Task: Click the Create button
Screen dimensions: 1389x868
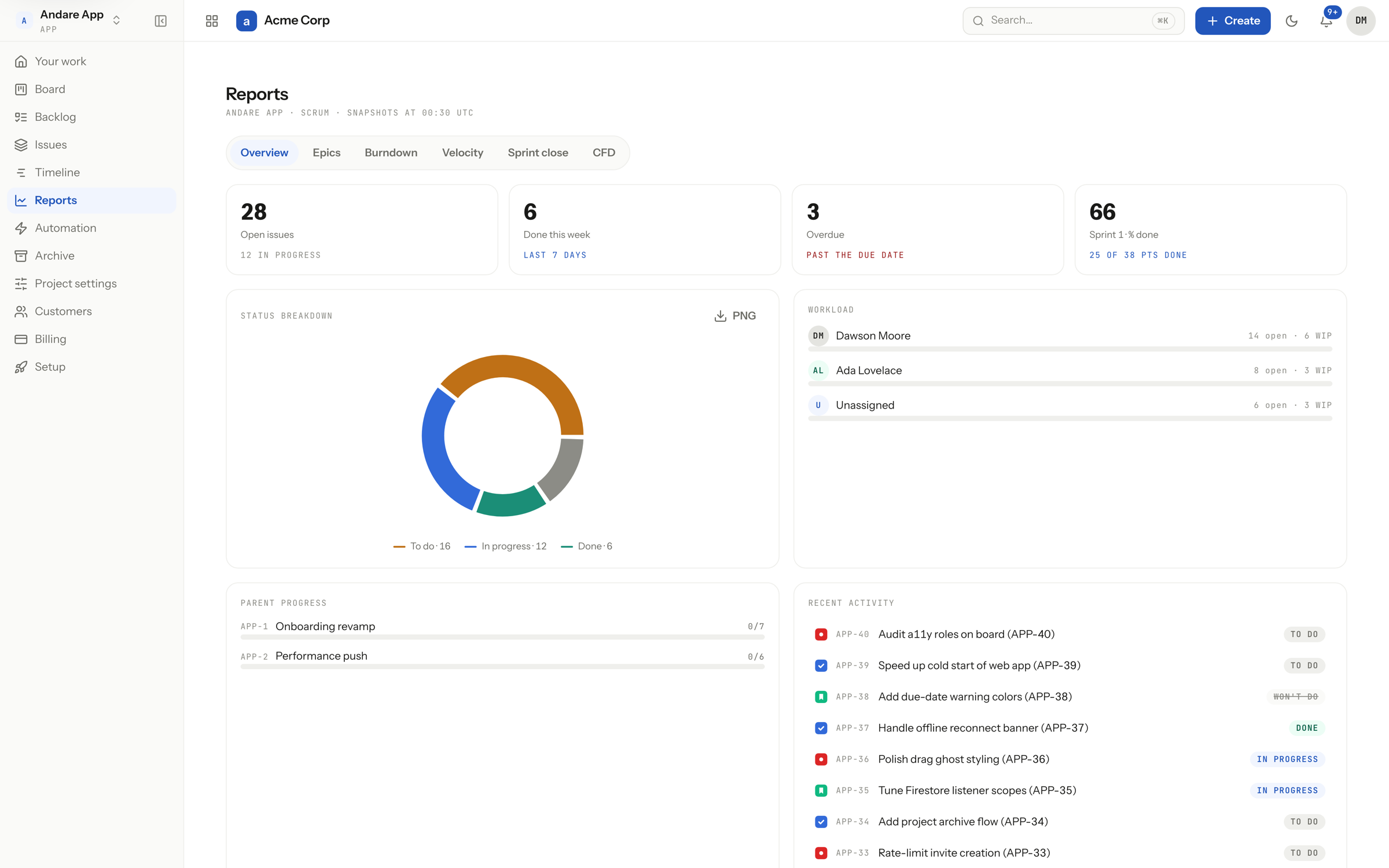Action: click(1233, 21)
